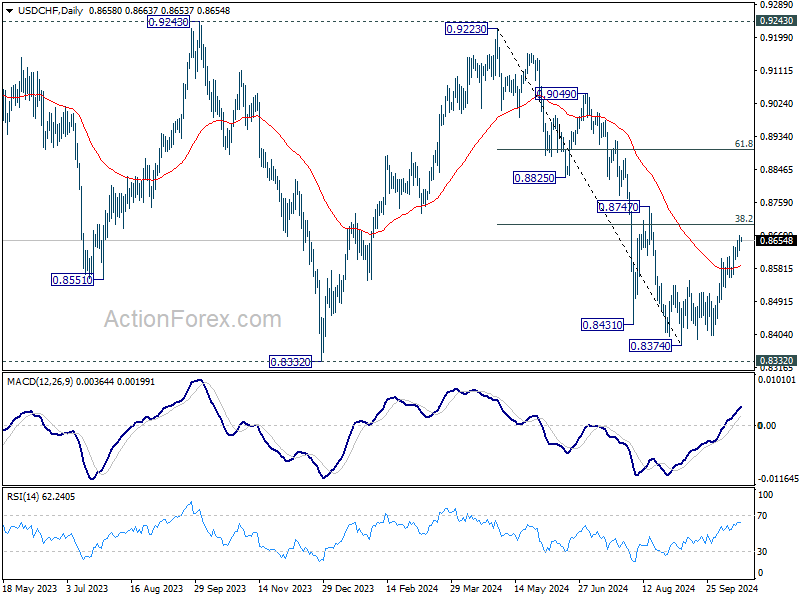The width and height of the screenshot is (800, 600).
Task: Click the 16 Aug 2023 date label
Action: (156, 588)
